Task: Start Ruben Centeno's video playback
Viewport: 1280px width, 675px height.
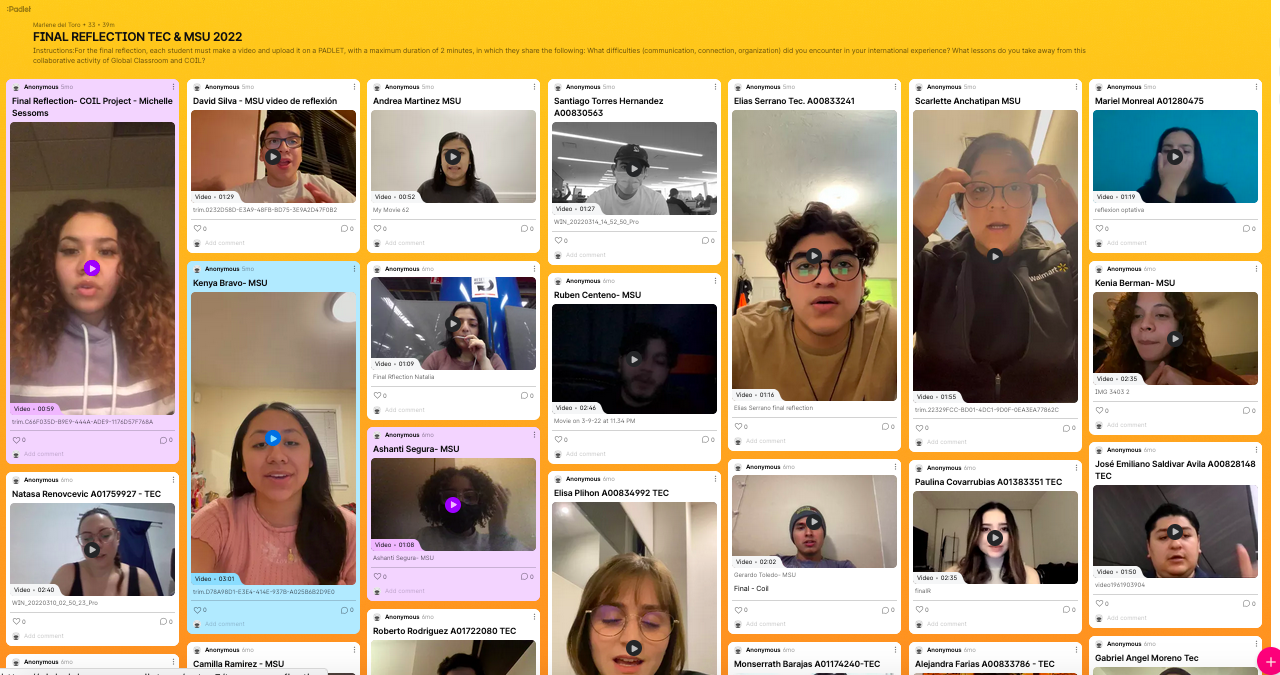Action: 634,359
